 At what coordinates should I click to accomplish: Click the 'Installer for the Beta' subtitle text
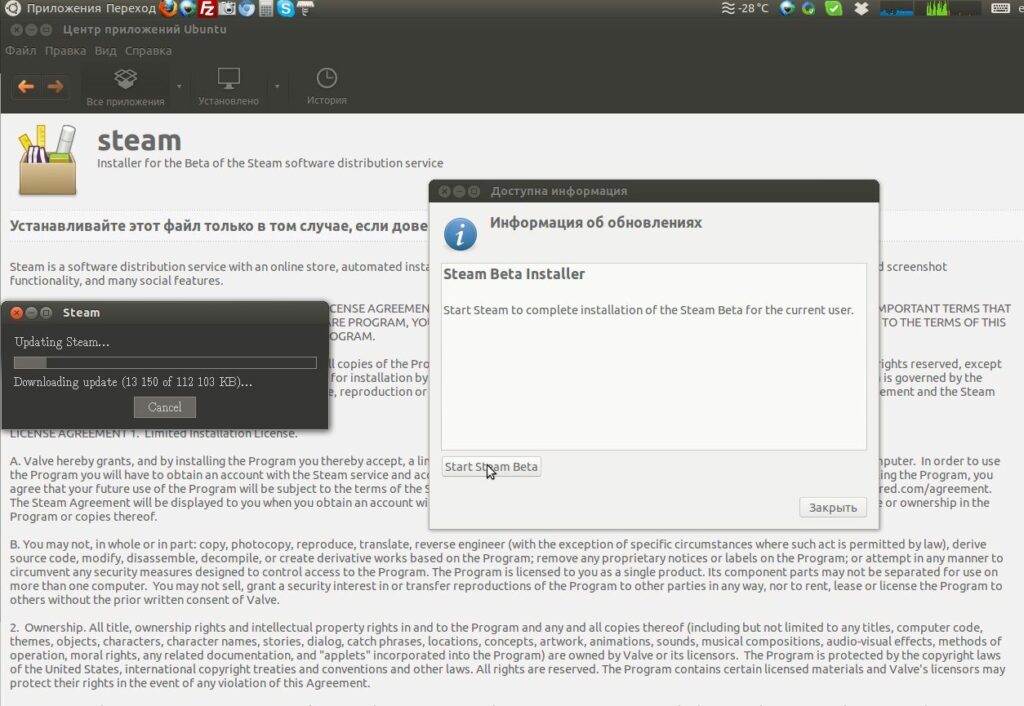click(x=270, y=163)
